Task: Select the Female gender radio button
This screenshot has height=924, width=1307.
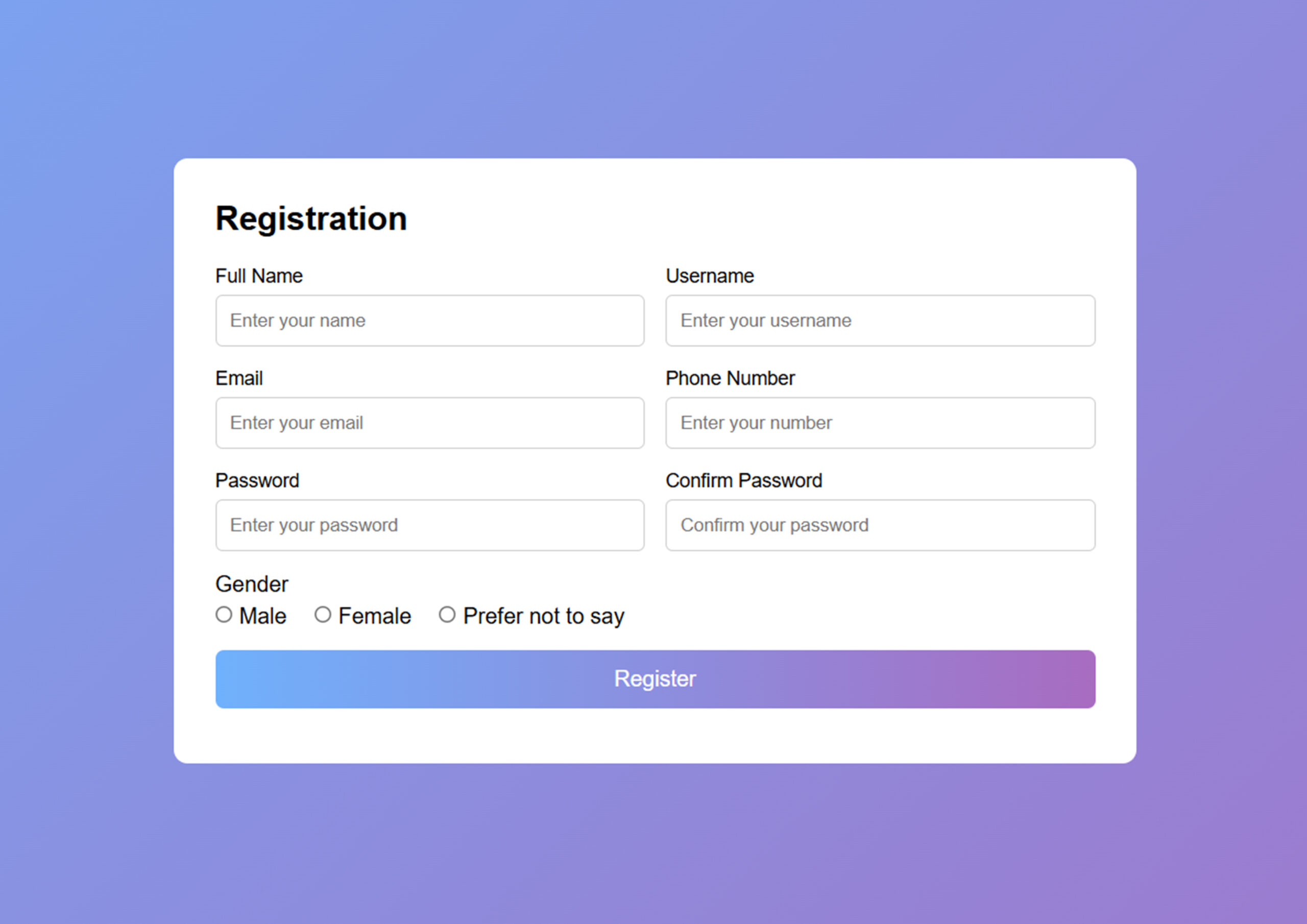Action: click(x=323, y=614)
